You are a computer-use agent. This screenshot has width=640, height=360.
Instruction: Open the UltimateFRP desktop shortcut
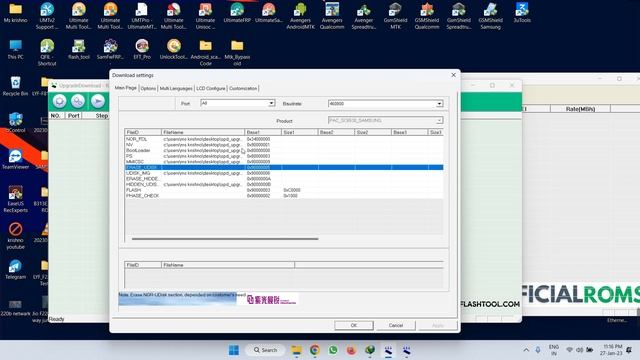[x=237, y=13]
